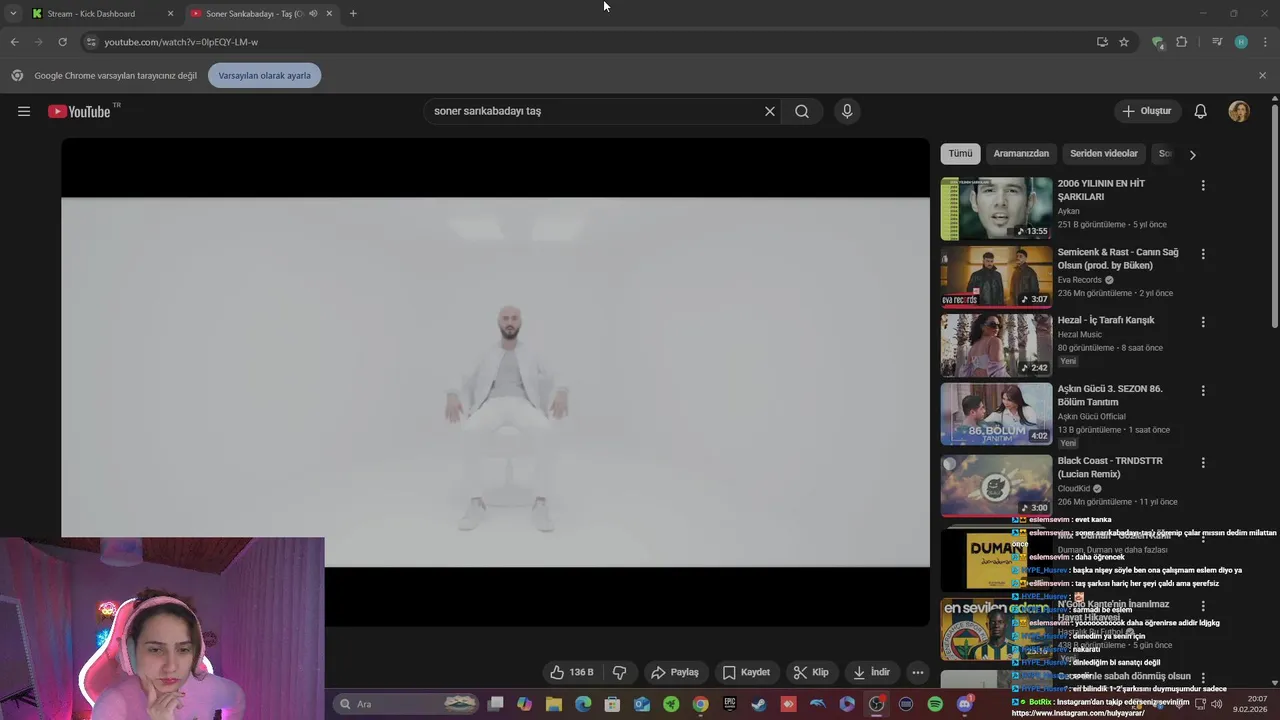Share the video via Paylaş

[x=674, y=672]
